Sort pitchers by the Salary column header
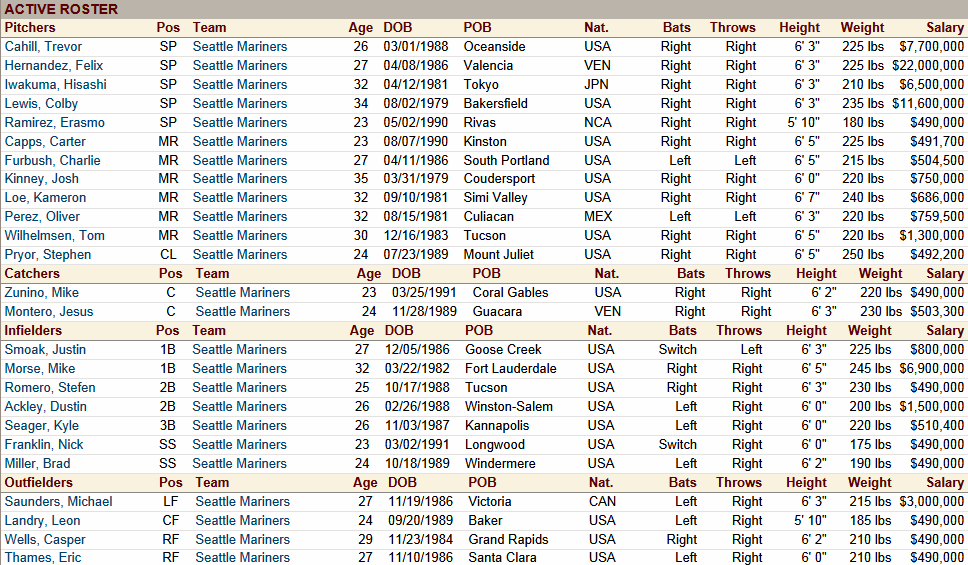Image resolution: width=968 pixels, height=565 pixels. (944, 28)
